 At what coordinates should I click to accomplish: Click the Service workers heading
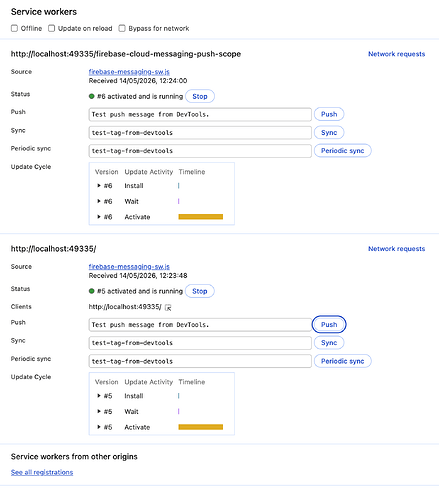tap(44, 12)
